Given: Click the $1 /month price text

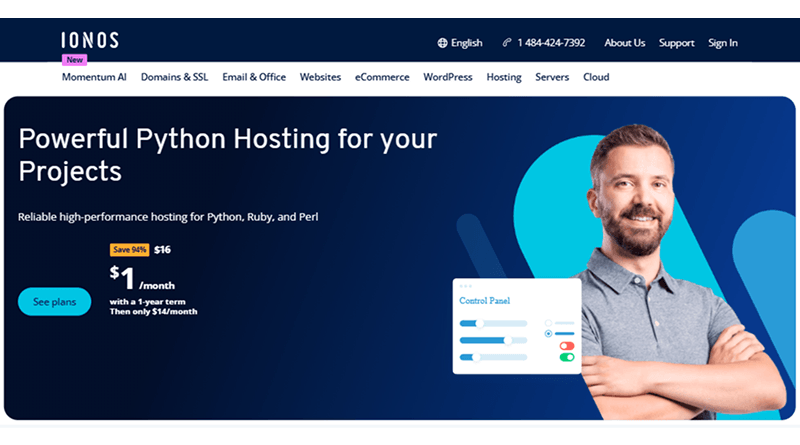Looking at the screenshot, I should point(142,279).
